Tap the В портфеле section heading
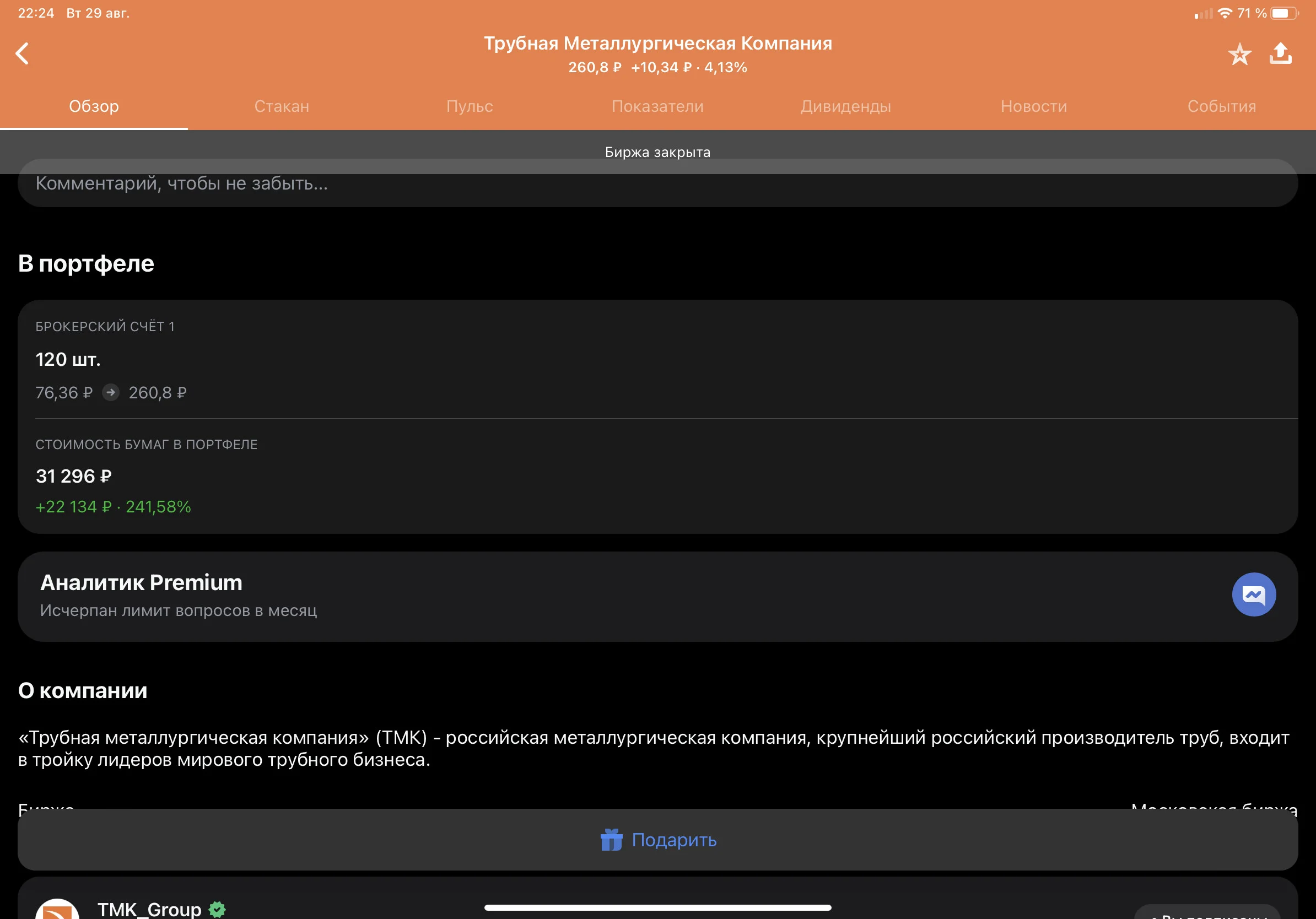The width and height of the screenshot is (1316, 919). (86, 263)
